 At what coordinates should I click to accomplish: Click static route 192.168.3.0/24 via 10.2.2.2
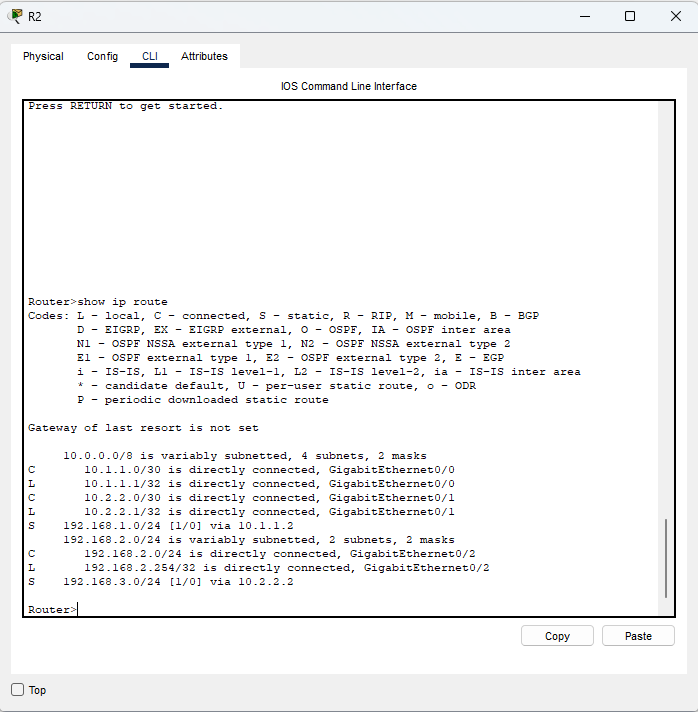(161, 582)
